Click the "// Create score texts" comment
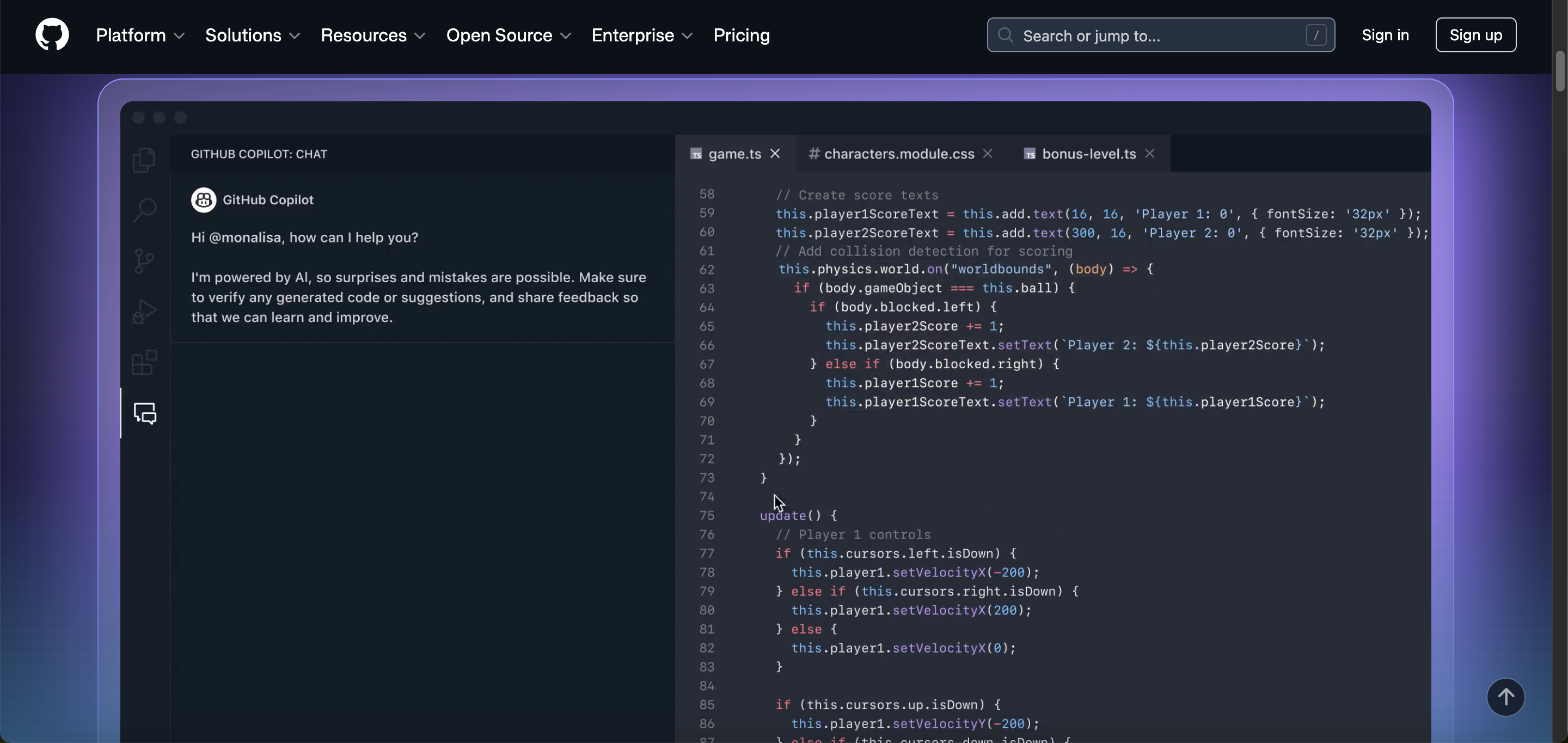1568x743 pixels. point(857,195)
